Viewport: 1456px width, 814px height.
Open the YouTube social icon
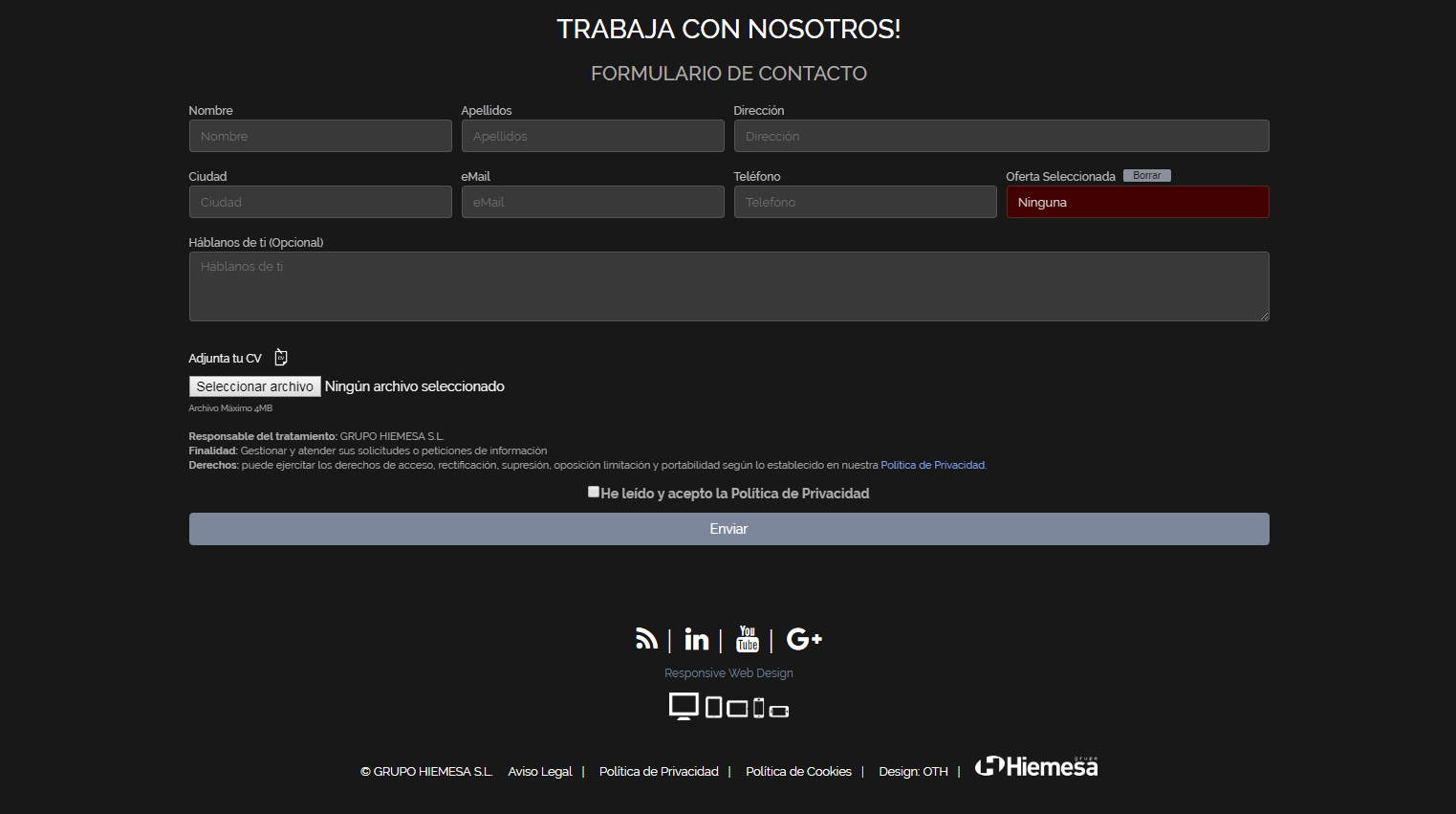pos(748,639)
